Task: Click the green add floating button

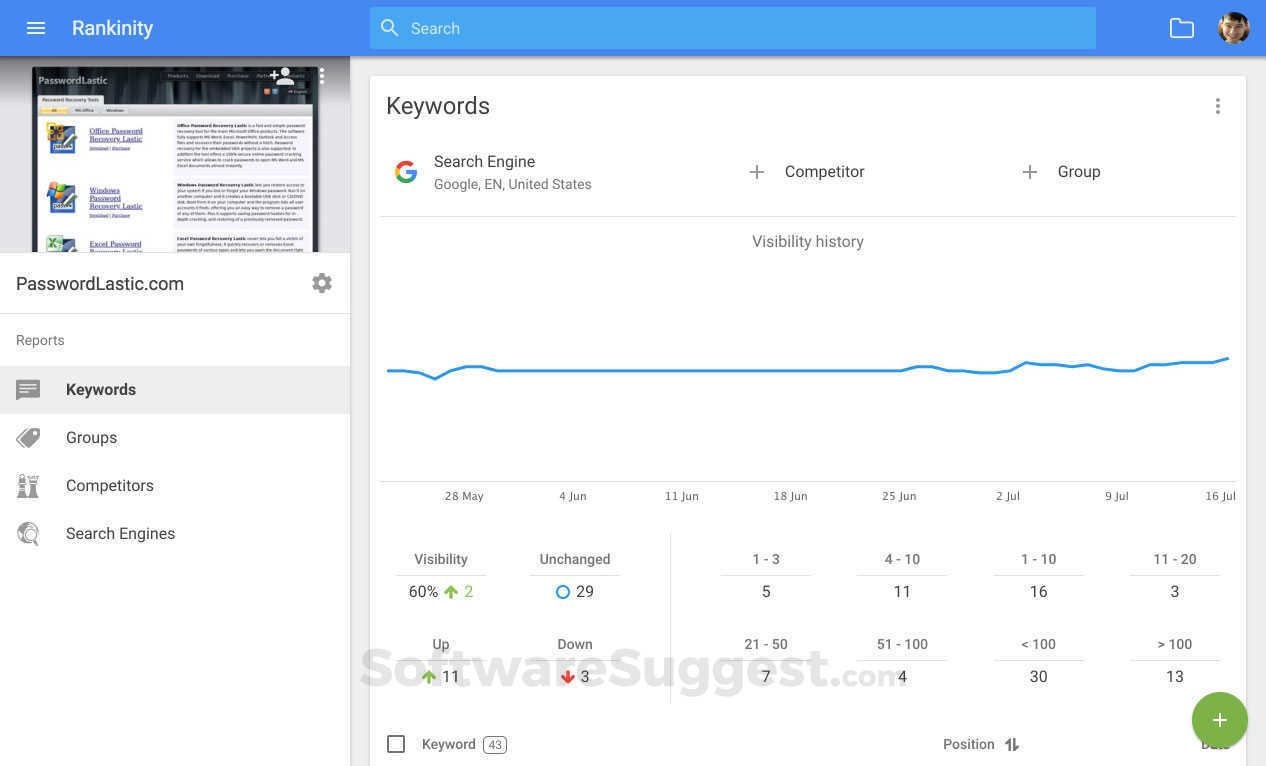Action: pyautogui.click(x=1219, y=720)
